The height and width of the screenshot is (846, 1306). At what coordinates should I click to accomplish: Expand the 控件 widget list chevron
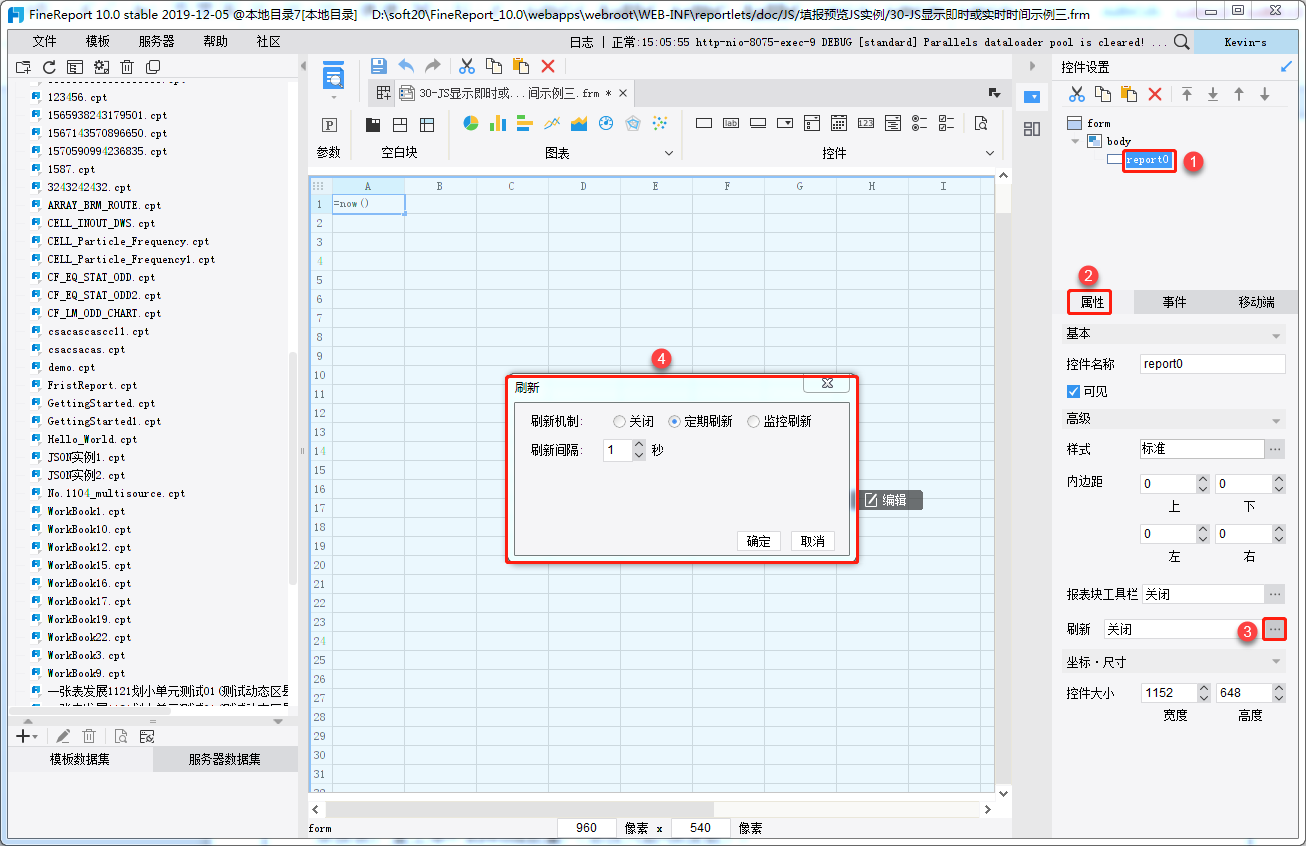pyautogui.click(x=990, y=153)
